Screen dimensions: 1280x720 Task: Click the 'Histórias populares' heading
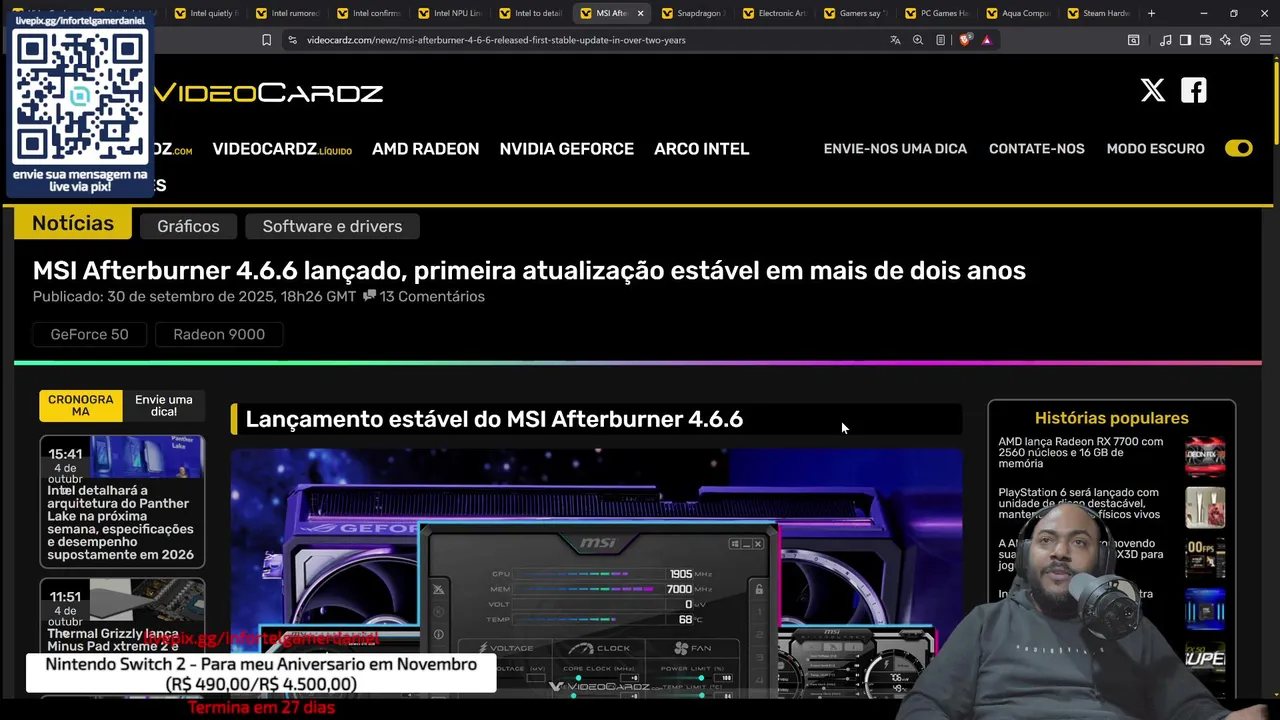pos(1112,418)
